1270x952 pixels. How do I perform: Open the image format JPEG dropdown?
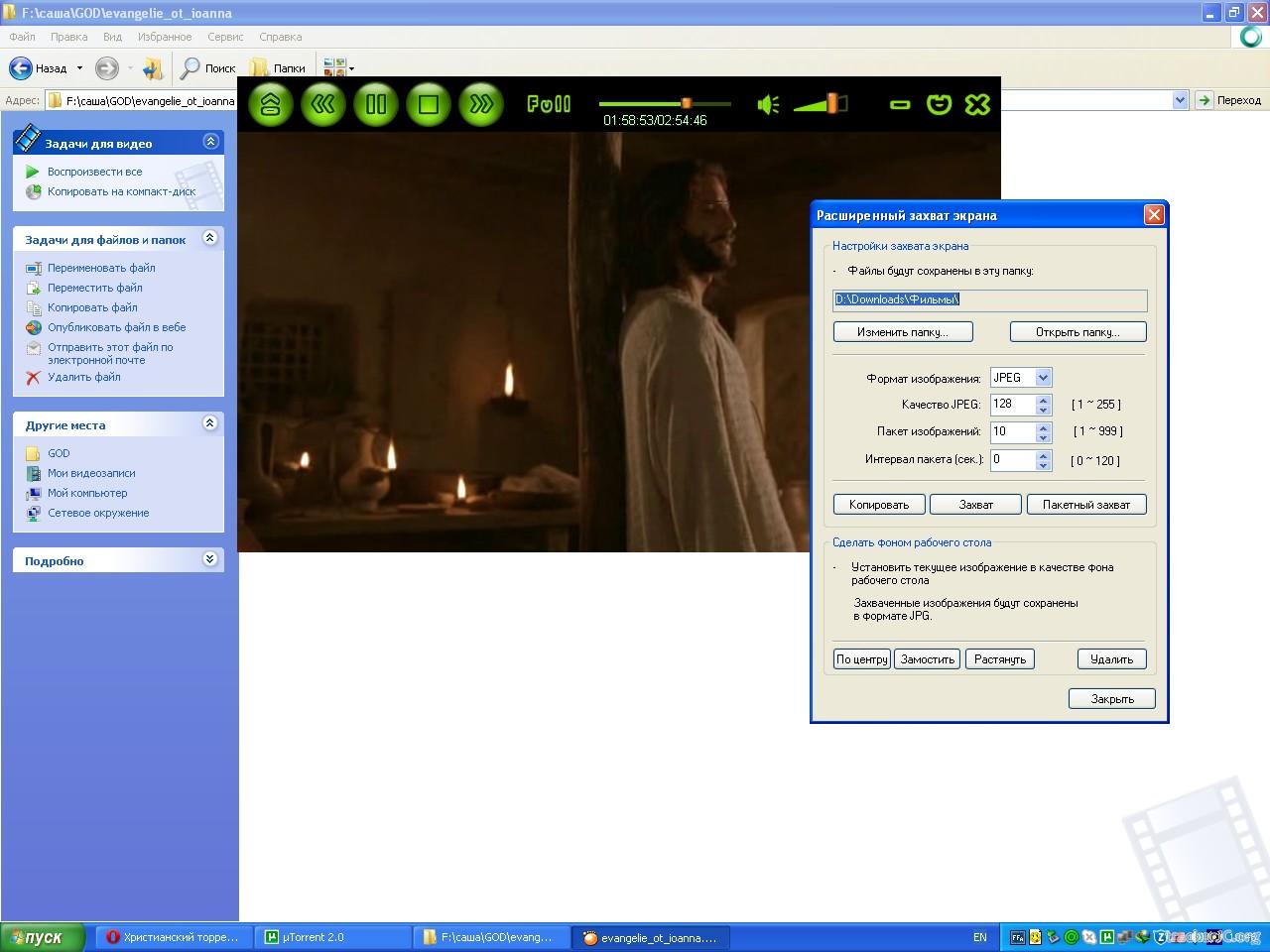(1043, 378)
